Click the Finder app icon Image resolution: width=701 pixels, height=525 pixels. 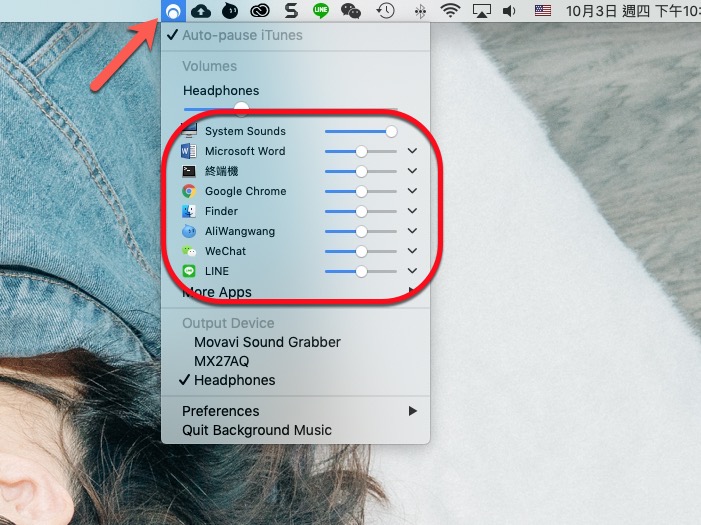(189, 211)
